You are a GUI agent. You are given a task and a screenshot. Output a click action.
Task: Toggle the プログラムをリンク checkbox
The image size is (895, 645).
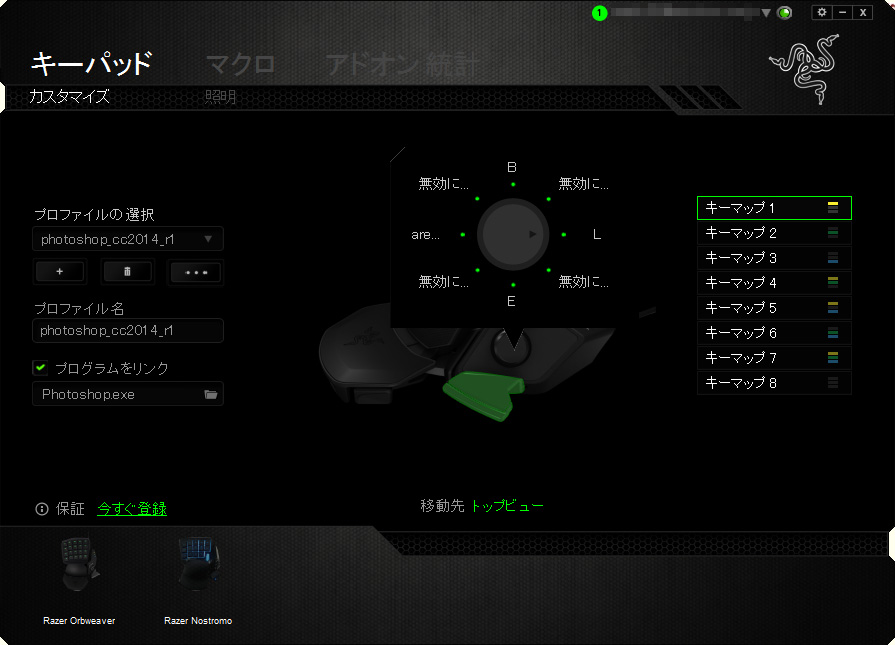coord(40,368)
